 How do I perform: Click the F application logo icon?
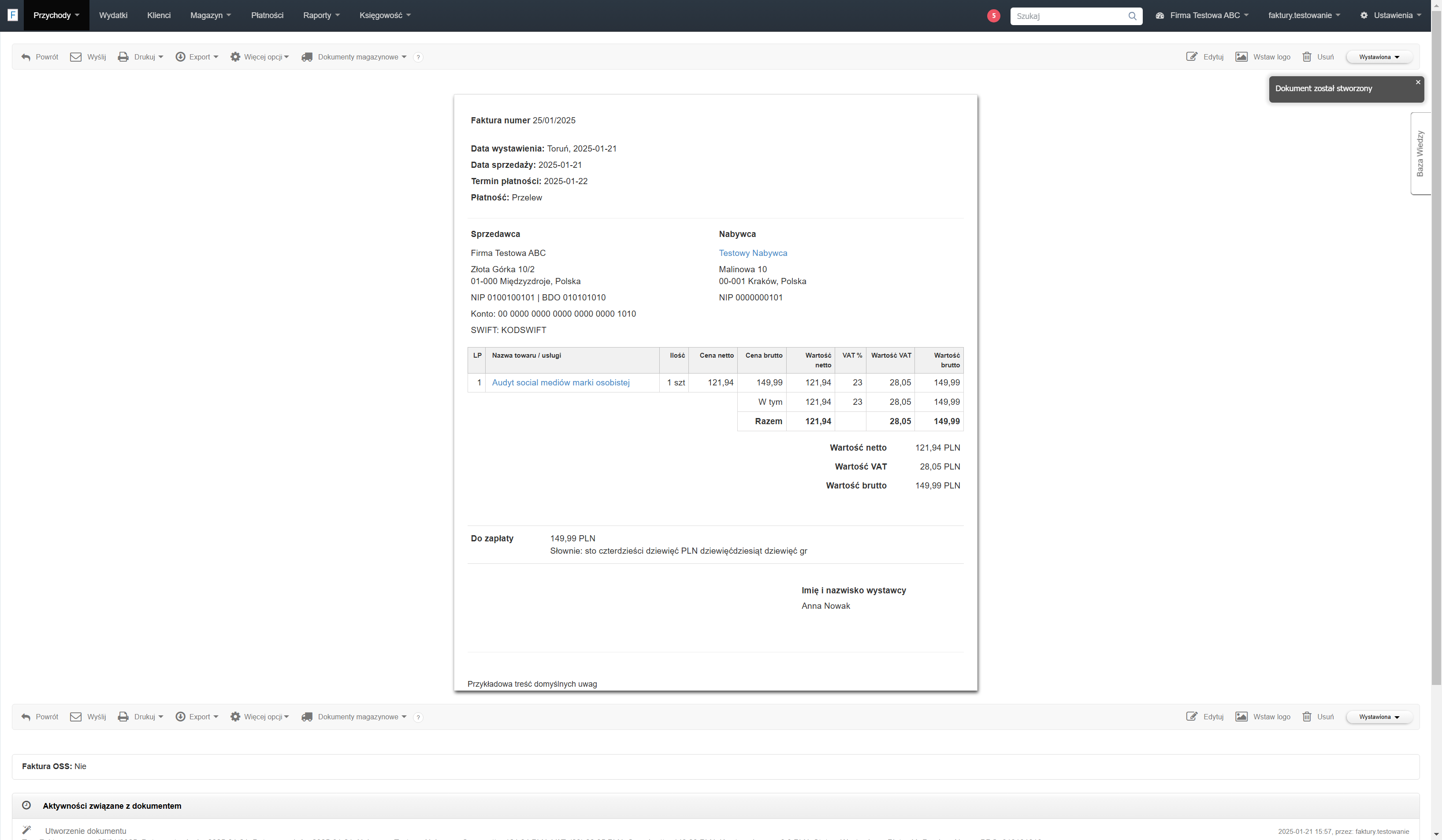pos(13,15)
